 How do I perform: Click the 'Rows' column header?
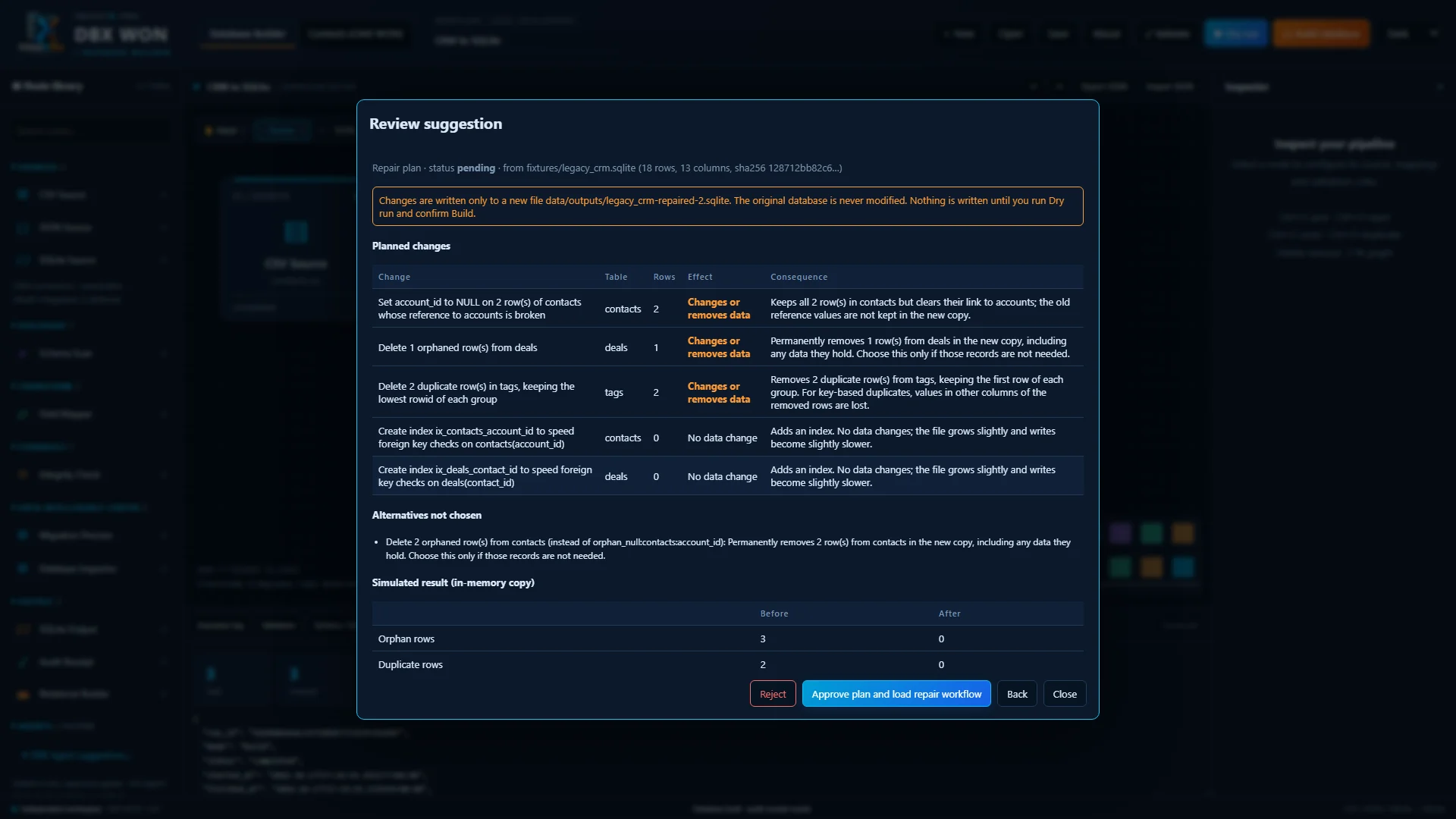pyautogui.click(x=664, y=277)
